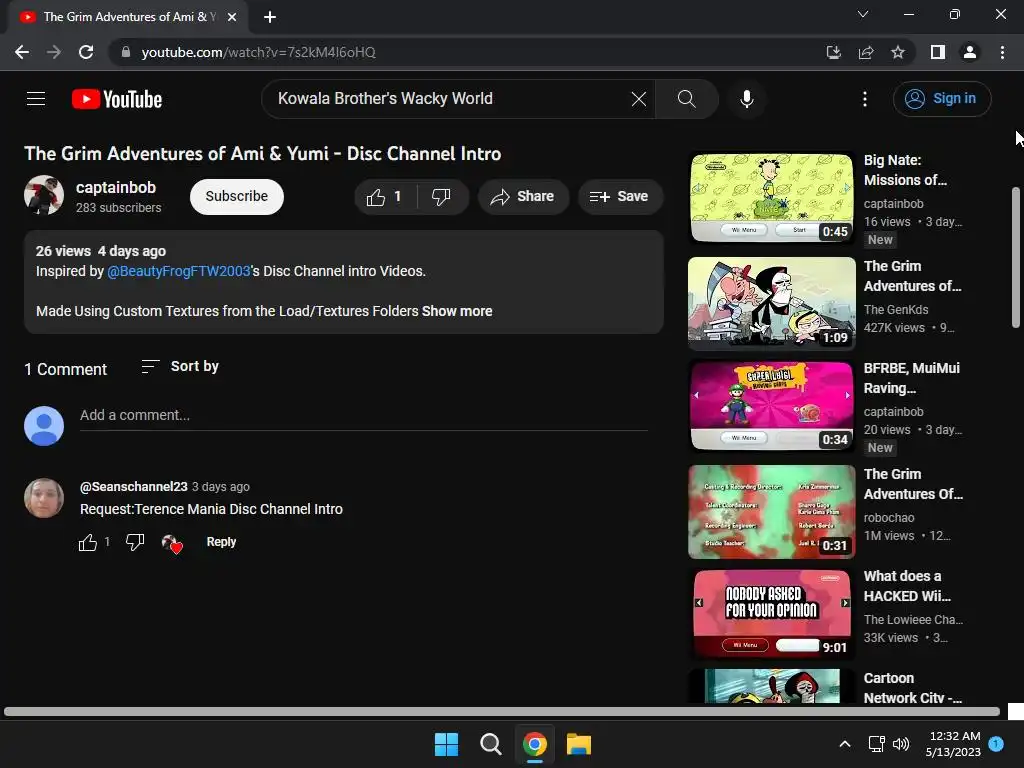The image size is (1024, 768).
Task: Share this page icon in address bar
Action: [866, 52]
